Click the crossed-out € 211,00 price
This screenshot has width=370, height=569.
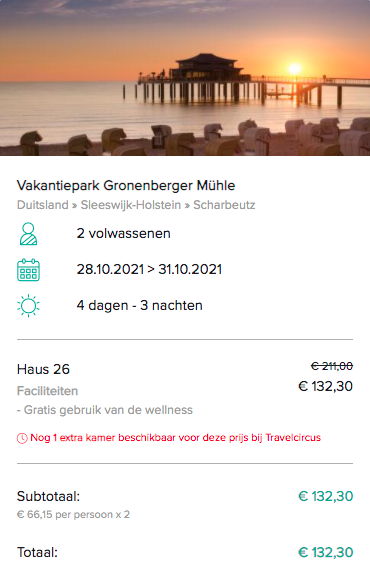coord(332,366)
